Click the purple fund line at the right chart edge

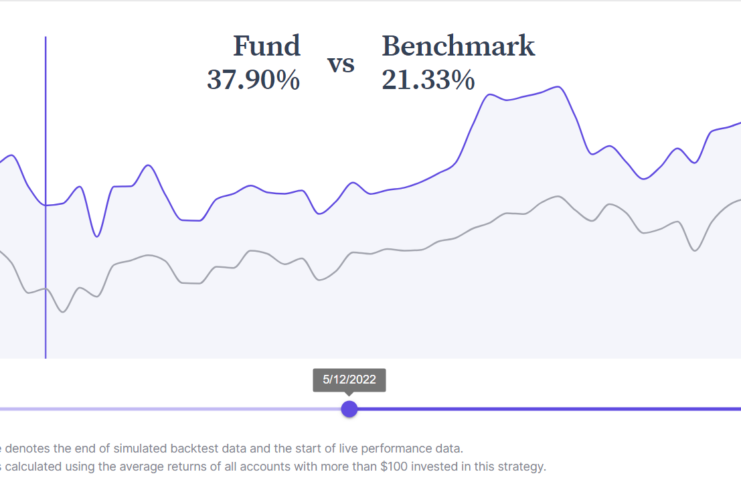[x=738, y=124]
